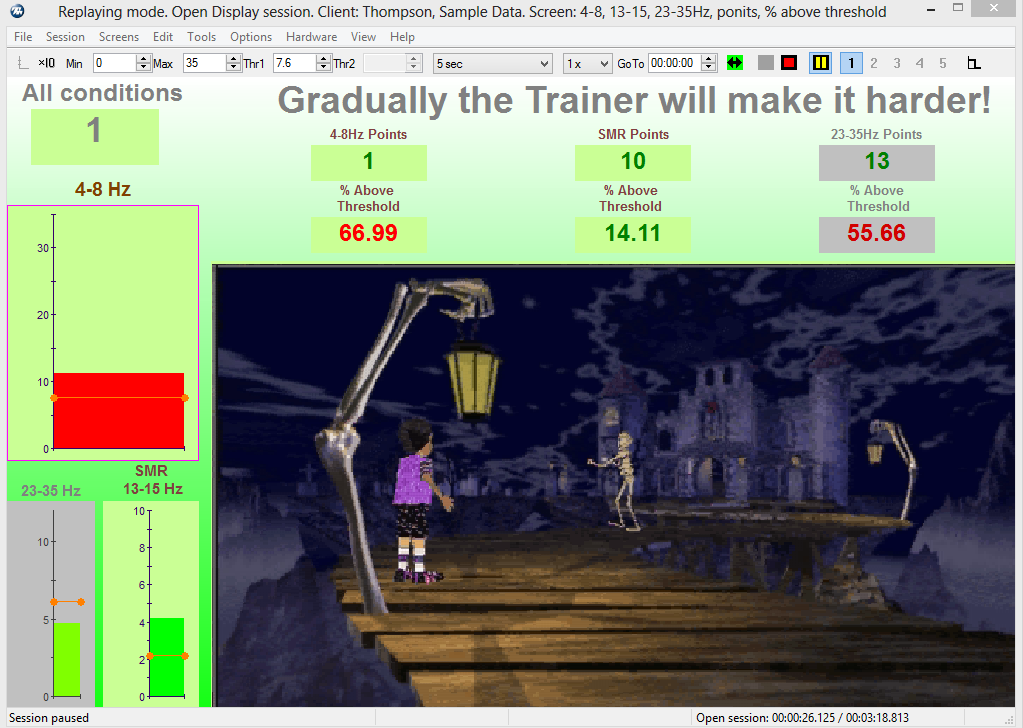
Task: Switch to screen 2
Action: tap(874, 63)
